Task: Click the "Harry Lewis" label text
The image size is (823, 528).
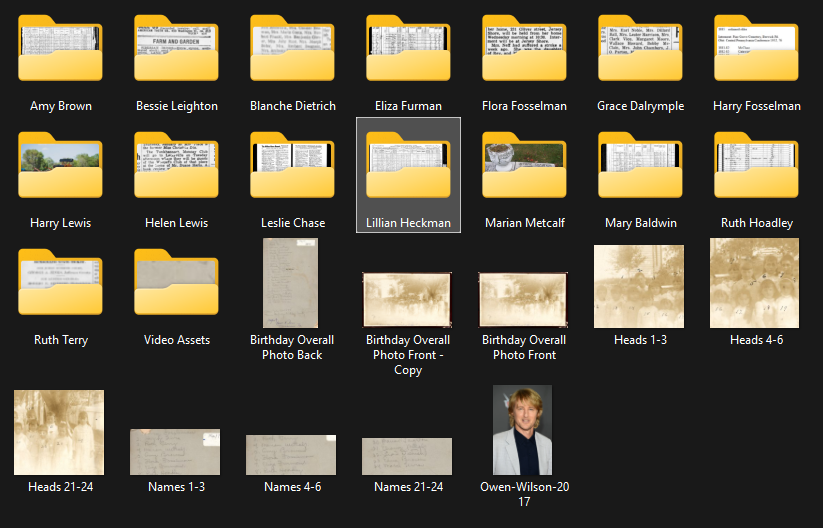Action: point(60,223)
